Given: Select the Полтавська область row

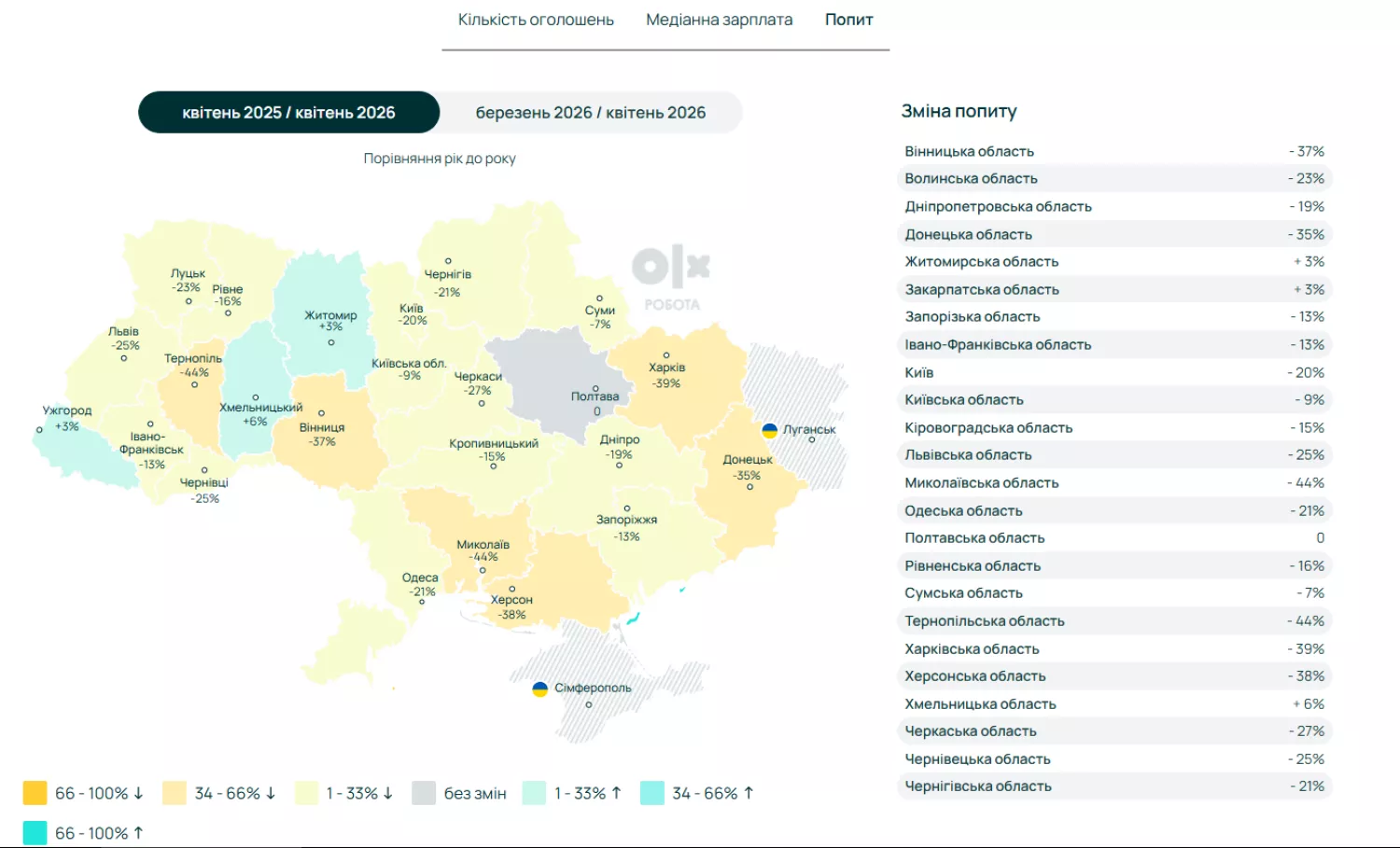Looking at the screenshot, I should (1114, 537).
